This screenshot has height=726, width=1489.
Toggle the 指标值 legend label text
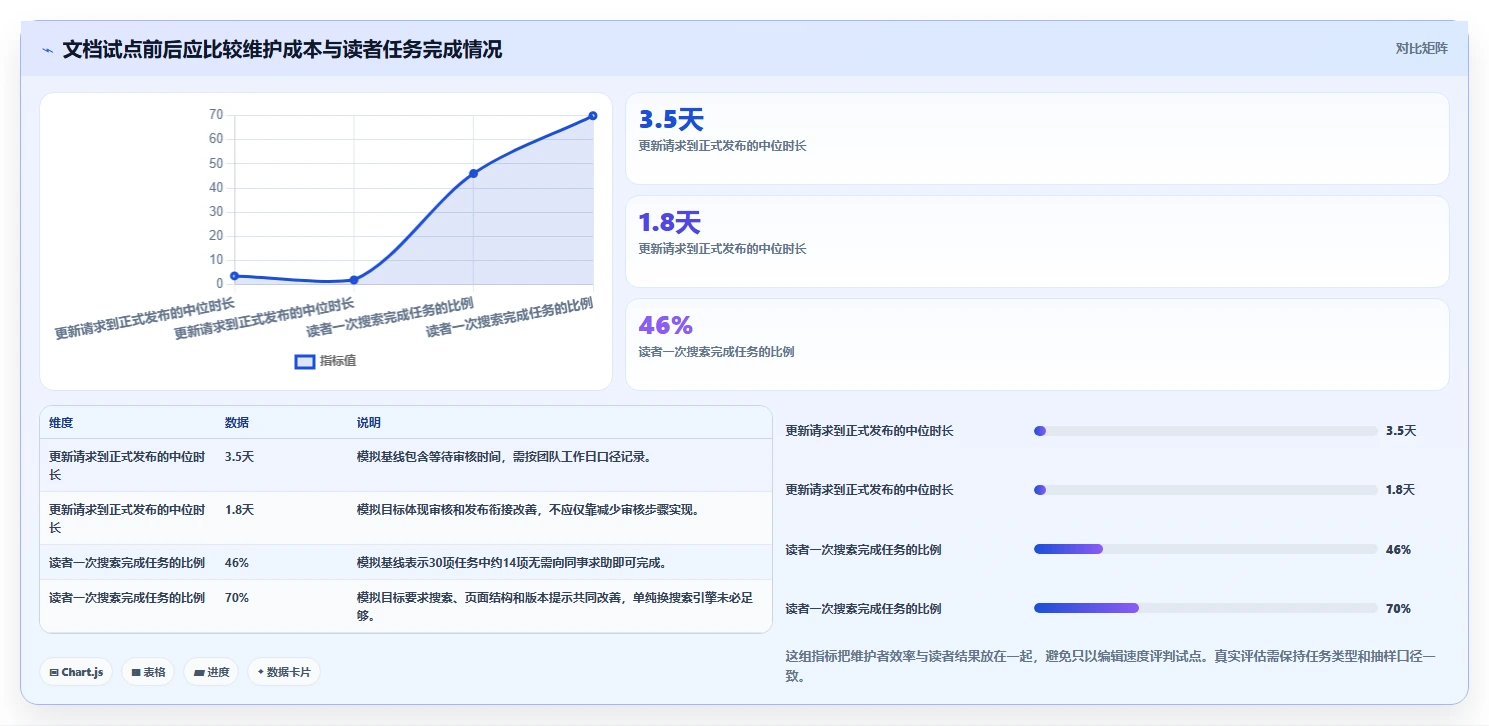[338, 361]
